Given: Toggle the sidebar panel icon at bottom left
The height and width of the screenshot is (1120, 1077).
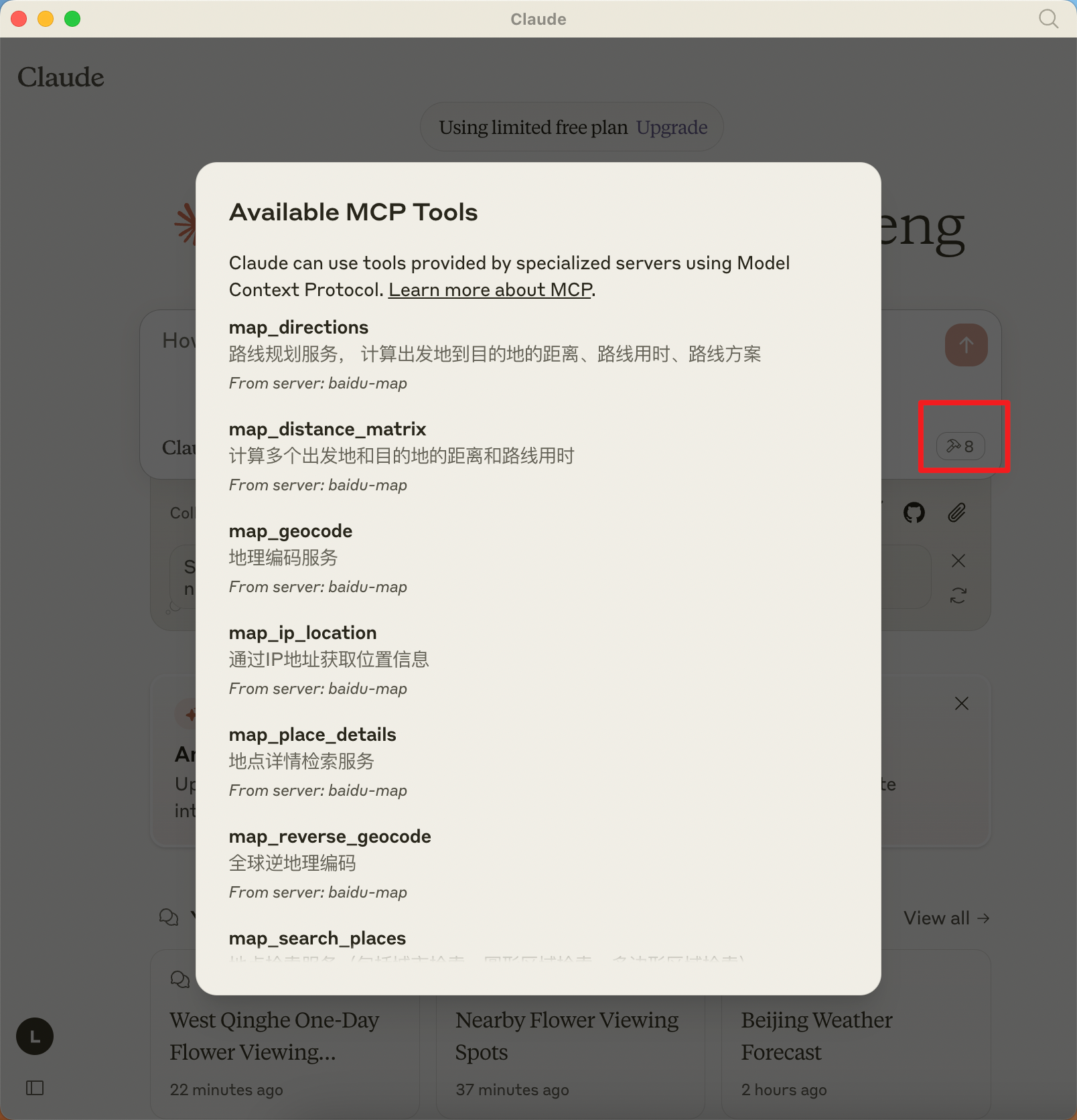Looking at the screenshot, I should (35, 1088).
